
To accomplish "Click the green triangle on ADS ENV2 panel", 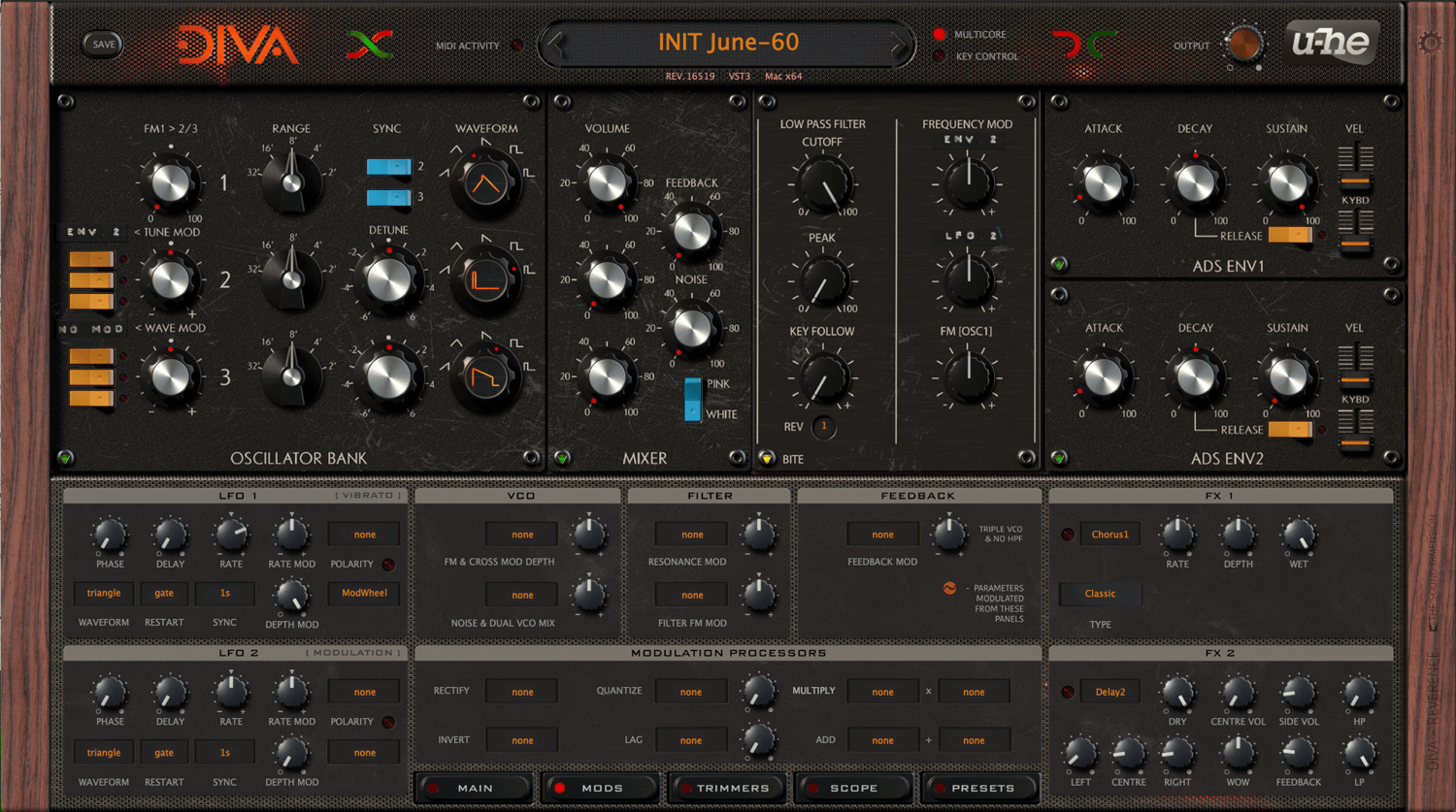I will click(x=1059, y=458).
